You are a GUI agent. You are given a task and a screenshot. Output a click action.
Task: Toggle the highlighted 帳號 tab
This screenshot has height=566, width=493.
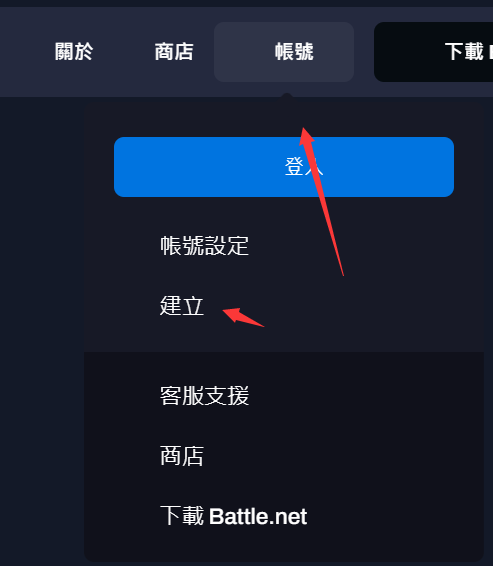point(284,52)
